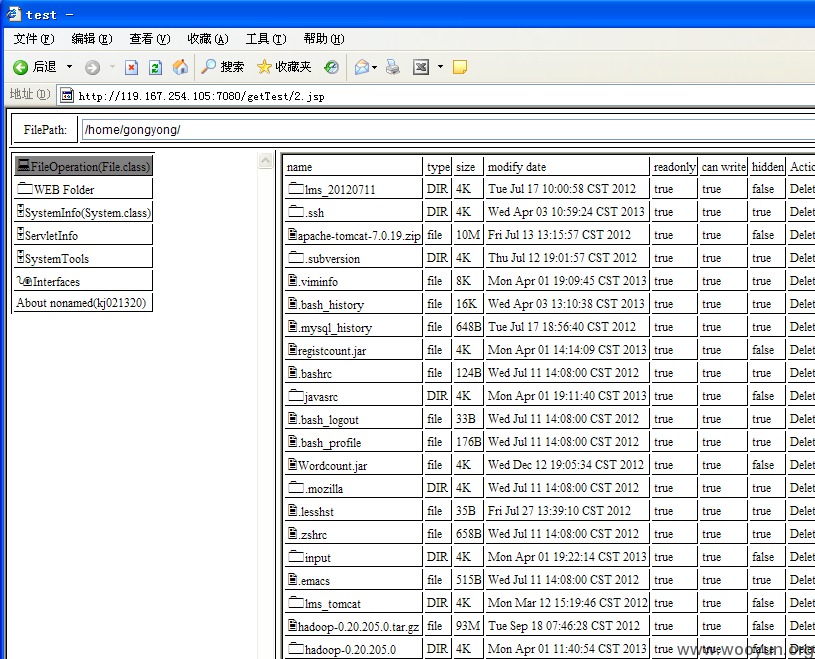Open SystemTools in the sidebar
Screen dimensions: 815x659
coord(83,258)
